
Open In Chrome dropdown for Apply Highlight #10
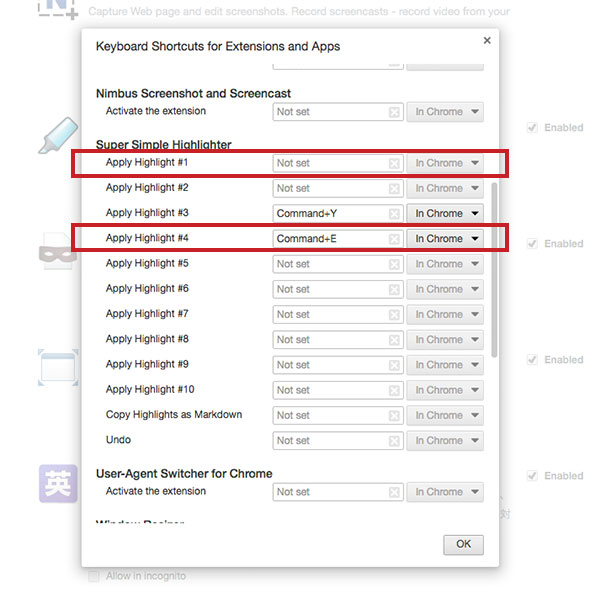tap(445, 390)
